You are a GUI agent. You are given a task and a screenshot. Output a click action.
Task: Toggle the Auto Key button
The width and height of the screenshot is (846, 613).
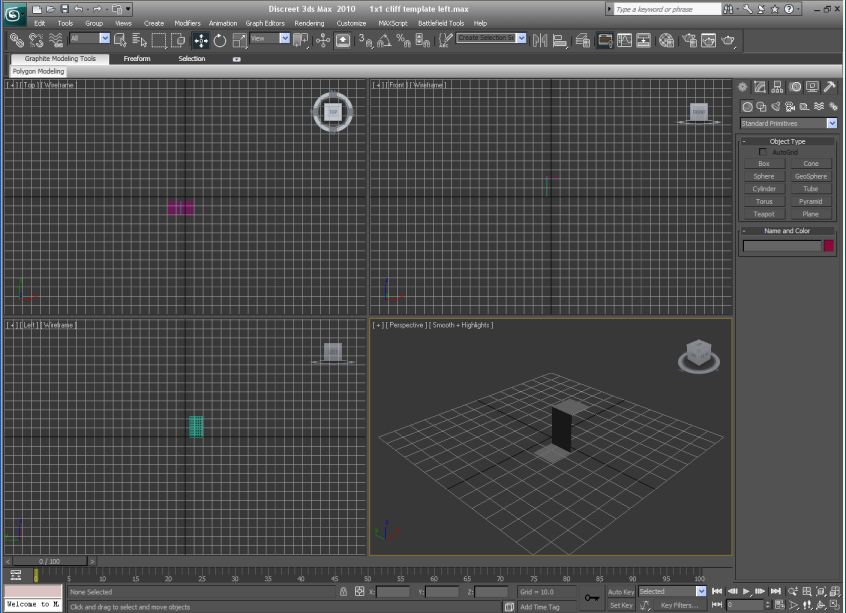(620, 592)
